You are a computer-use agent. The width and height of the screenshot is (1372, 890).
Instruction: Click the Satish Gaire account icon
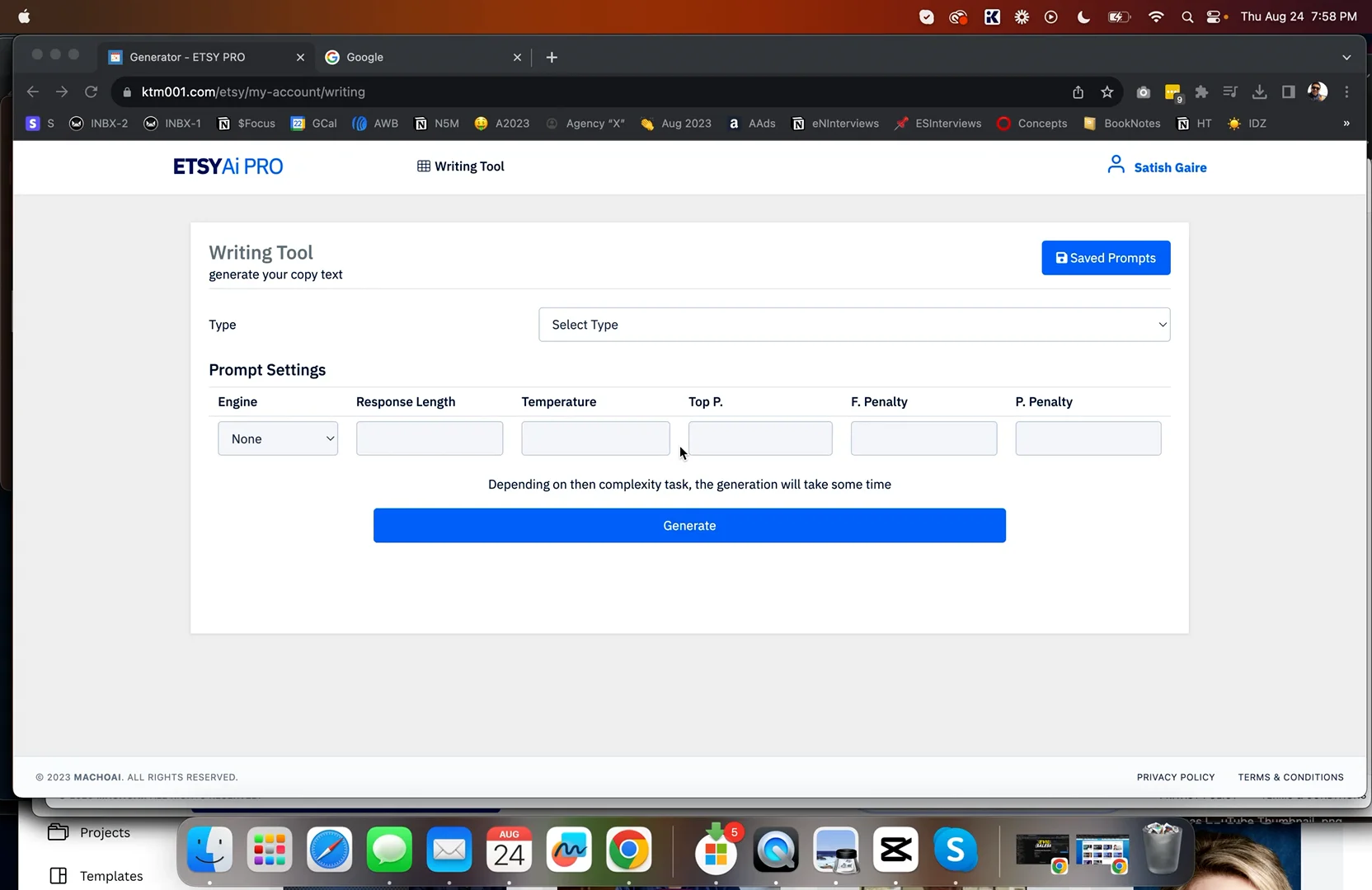[x=1116, y=165]
